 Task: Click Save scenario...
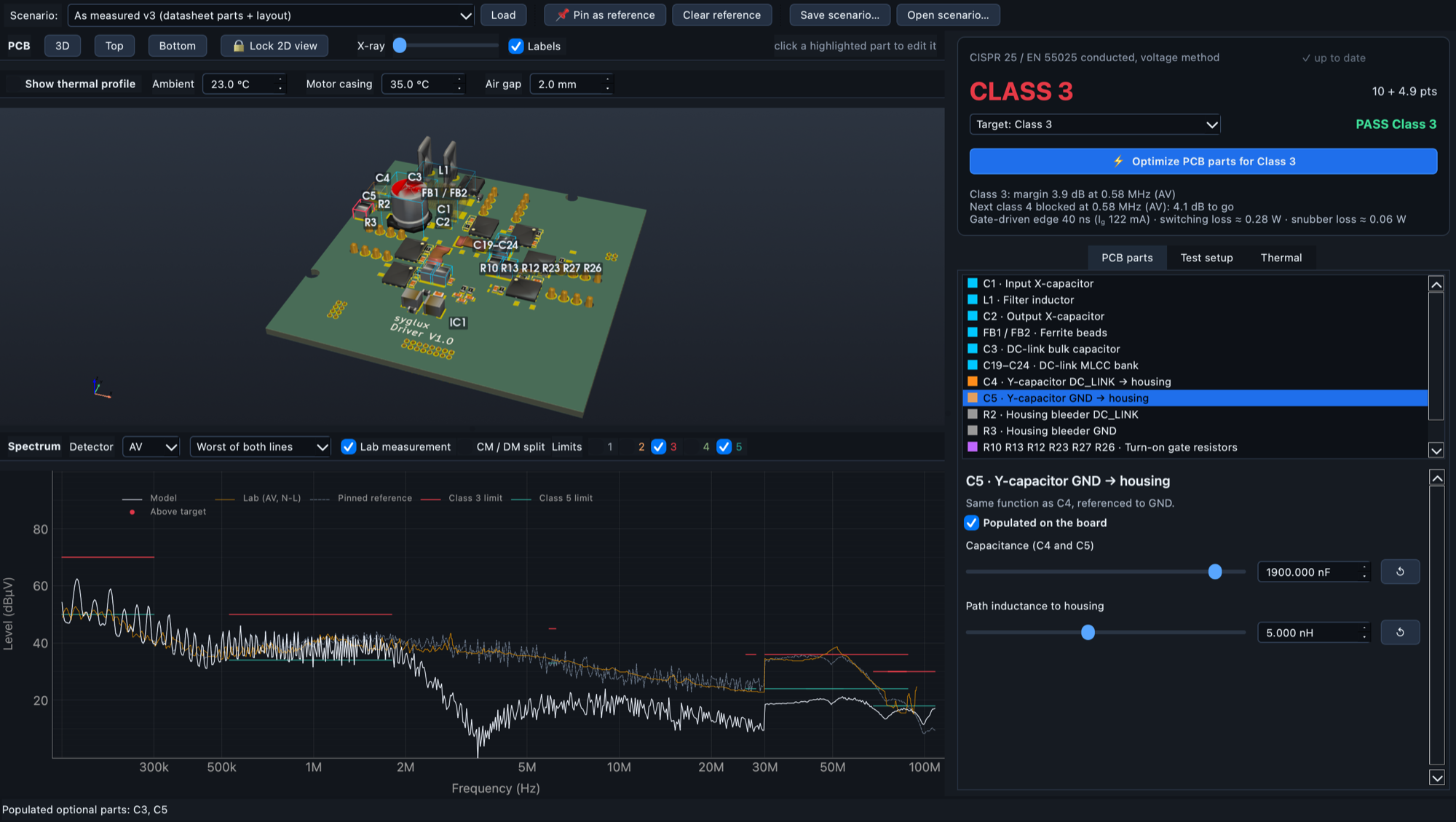coord(839,15)
